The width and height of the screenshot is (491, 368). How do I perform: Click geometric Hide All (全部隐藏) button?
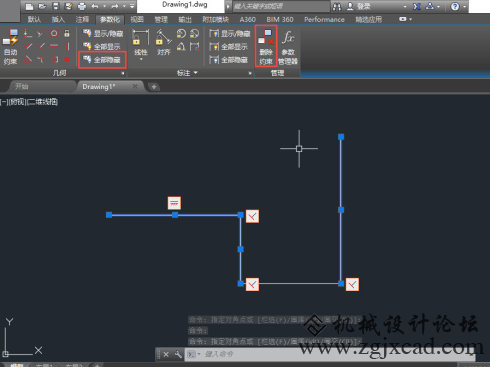[x=102, y=60]
